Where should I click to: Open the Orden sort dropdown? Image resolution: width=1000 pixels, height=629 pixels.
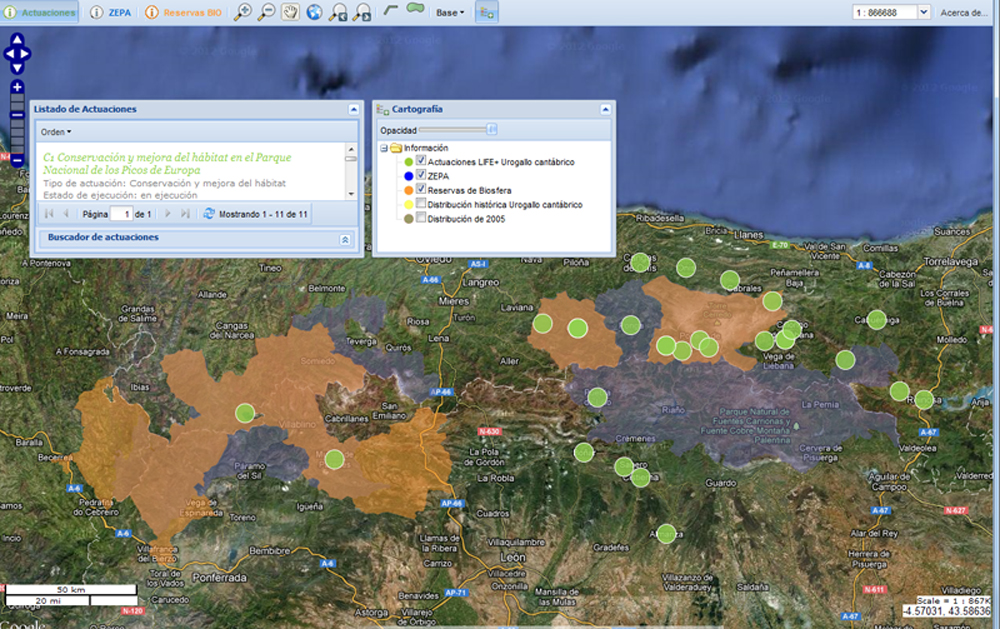click(x=56, y=131)
